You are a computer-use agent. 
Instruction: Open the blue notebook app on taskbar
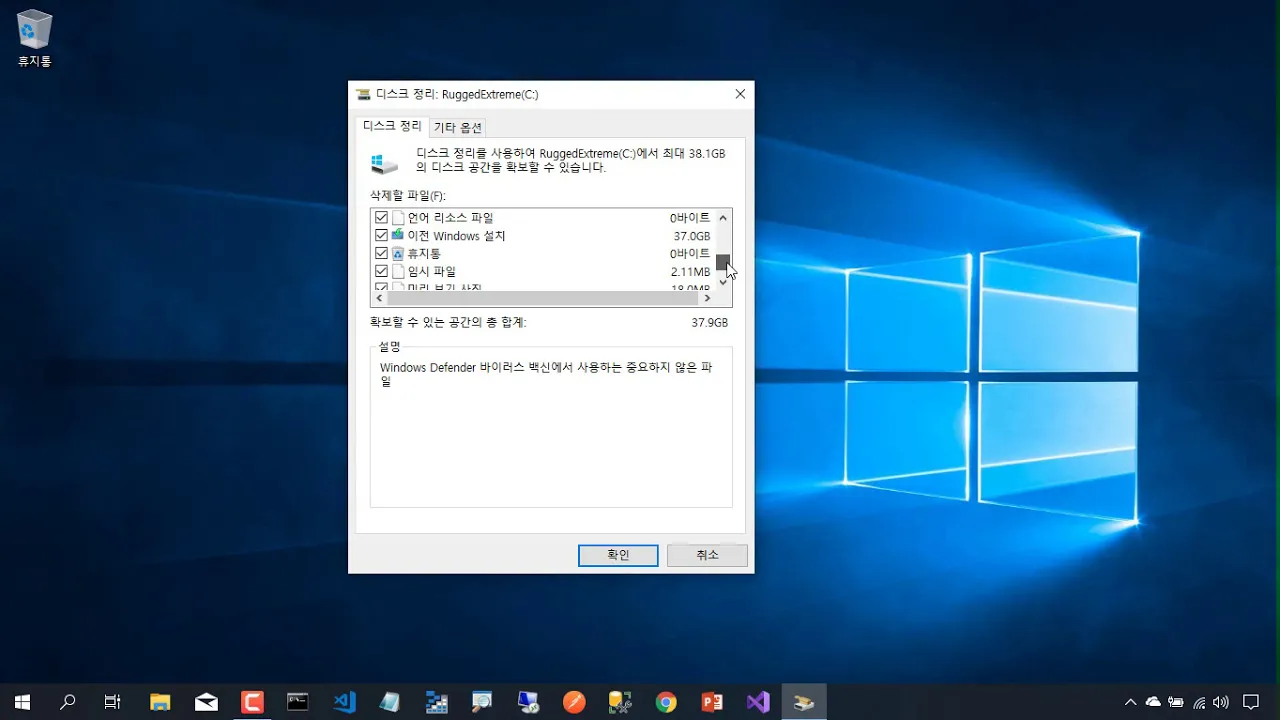pyautogui.click(x=390, y=702)
